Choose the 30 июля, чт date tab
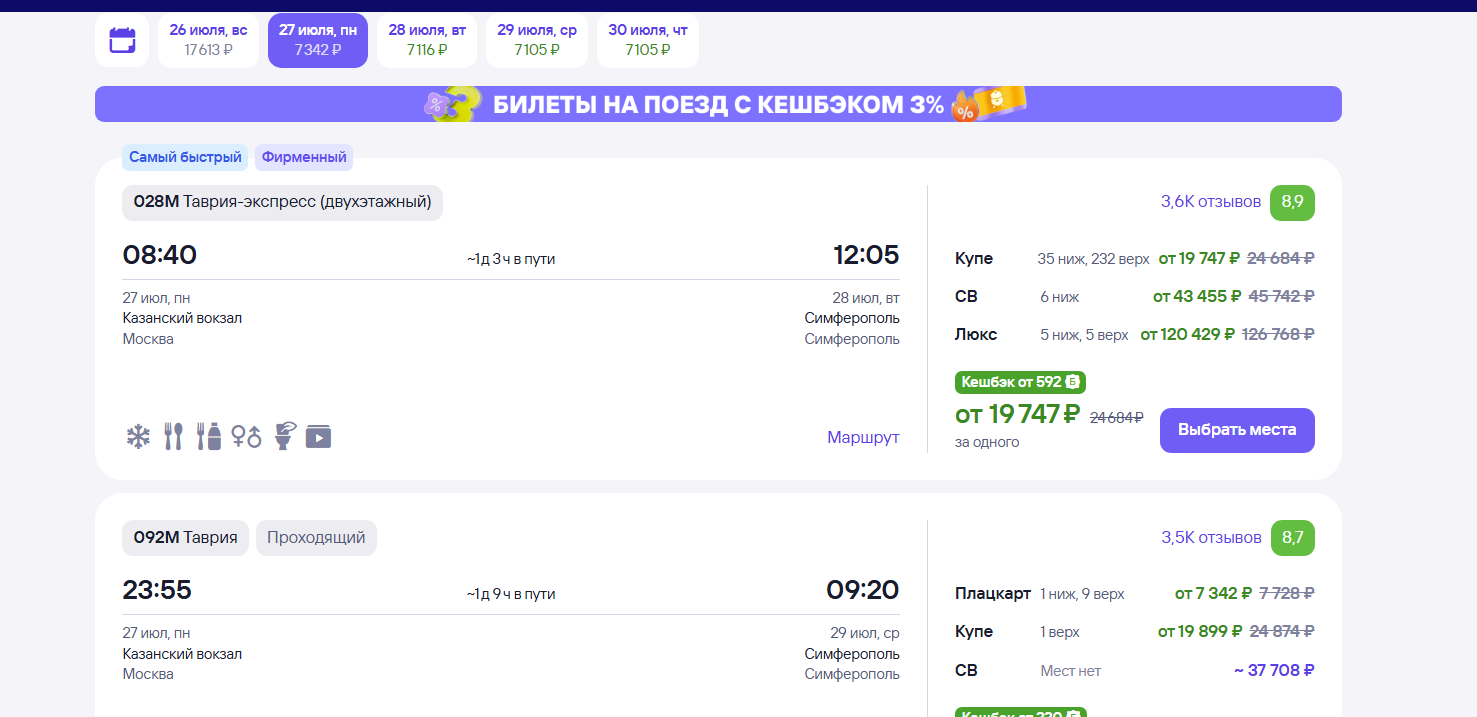The image size is (1477, 717). [648, 41]
